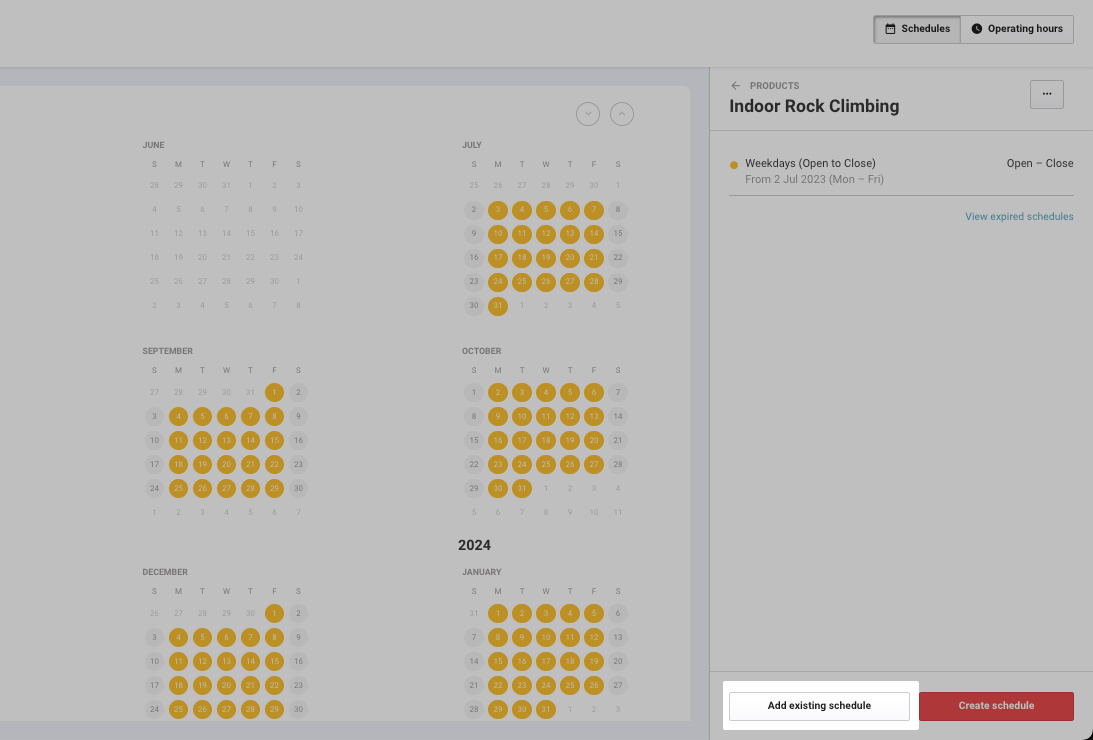The width and height of the screenshot is (1093, 740).
Task: Click the circled up-chevron above the calendar
Action: coord(622,114)
